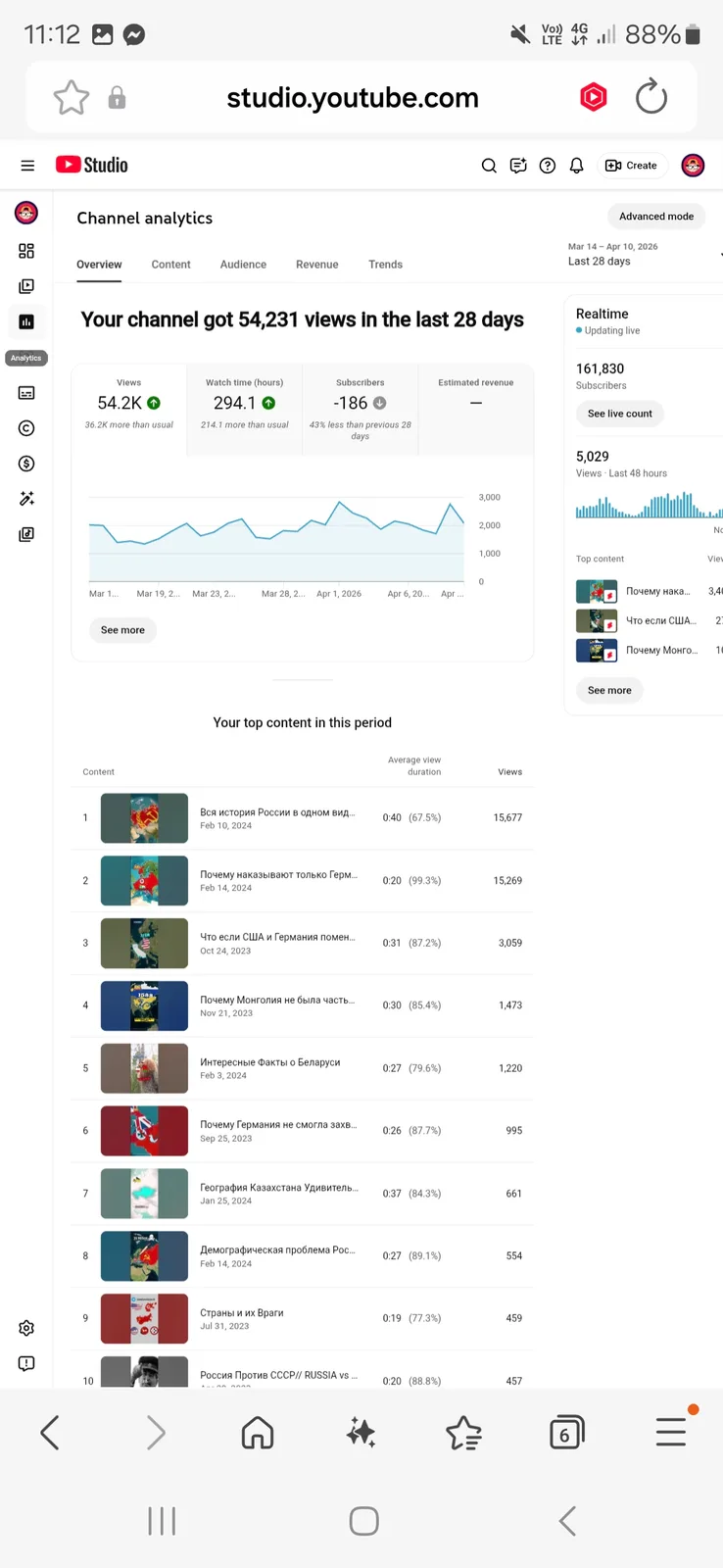Select the Views metric card
Viewport: 723px width, 1568px height.
coord(129,410)
